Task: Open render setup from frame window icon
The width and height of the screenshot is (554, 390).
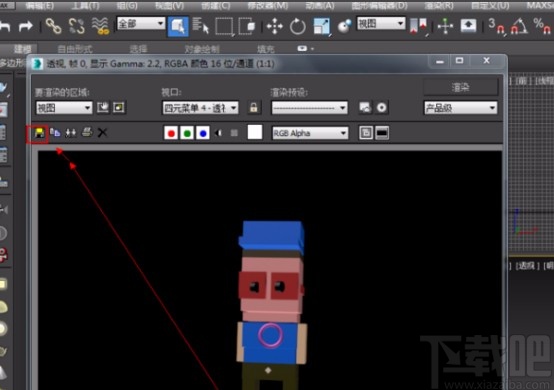Action: [365, 108]
